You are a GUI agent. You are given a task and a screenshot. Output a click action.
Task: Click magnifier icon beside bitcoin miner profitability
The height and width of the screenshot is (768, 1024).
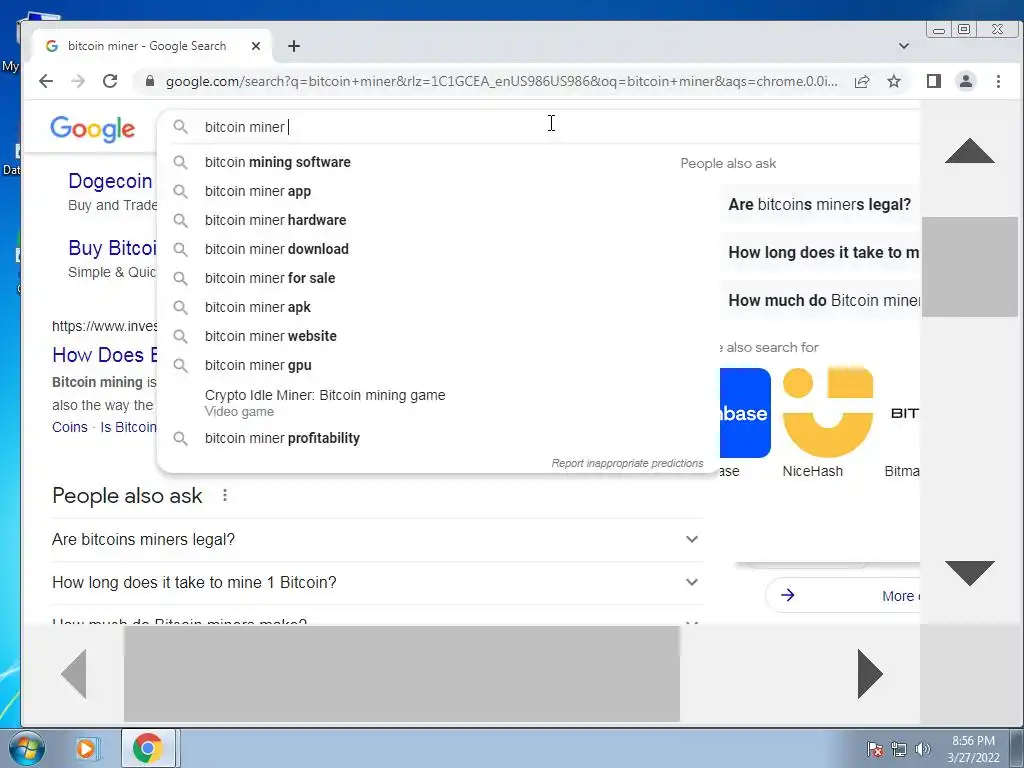pos(180,438)
